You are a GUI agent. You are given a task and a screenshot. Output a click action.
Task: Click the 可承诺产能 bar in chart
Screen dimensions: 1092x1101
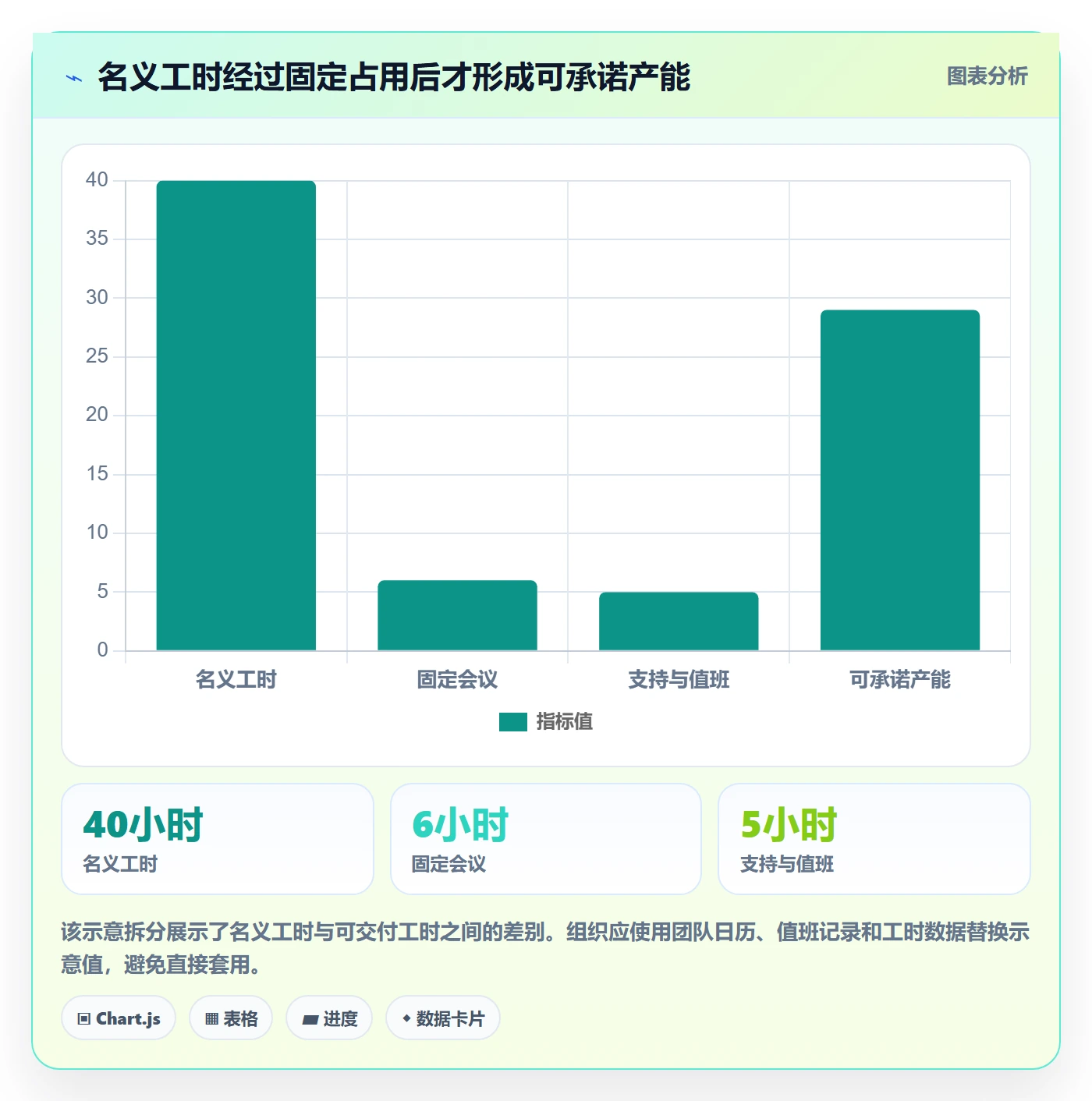(x=900, y=480)
